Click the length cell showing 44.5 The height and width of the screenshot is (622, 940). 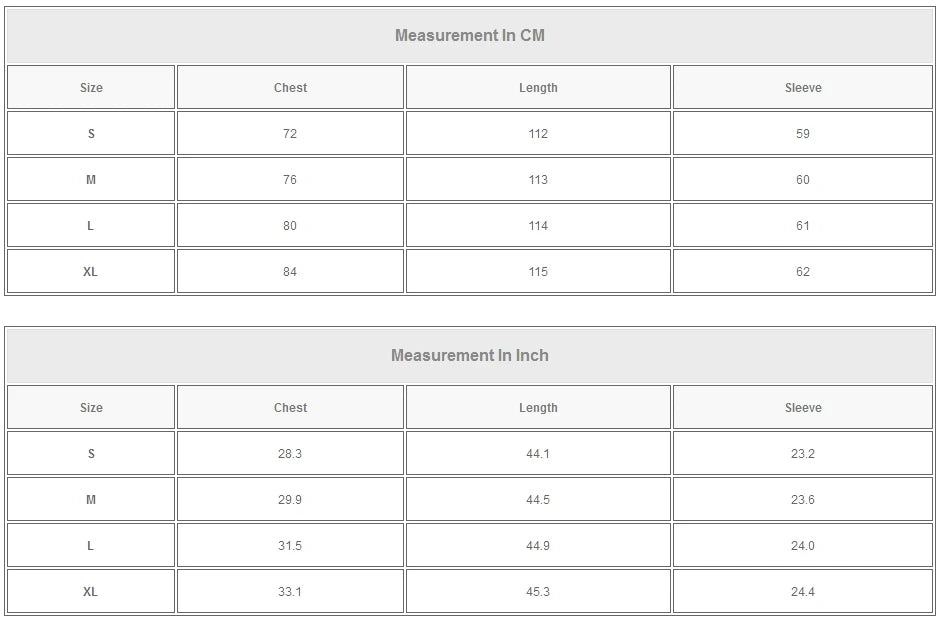pyautogui.click(x=538, y=500)
